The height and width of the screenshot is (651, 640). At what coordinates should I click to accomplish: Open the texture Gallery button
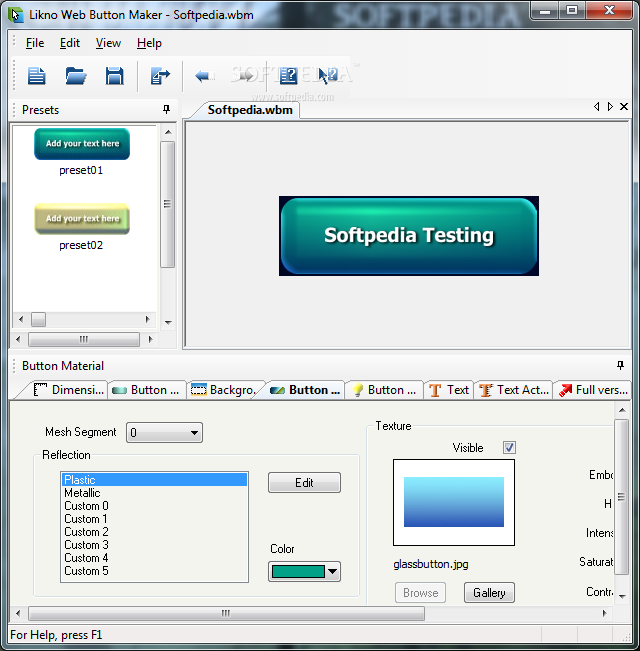click(x=489, y=592)
